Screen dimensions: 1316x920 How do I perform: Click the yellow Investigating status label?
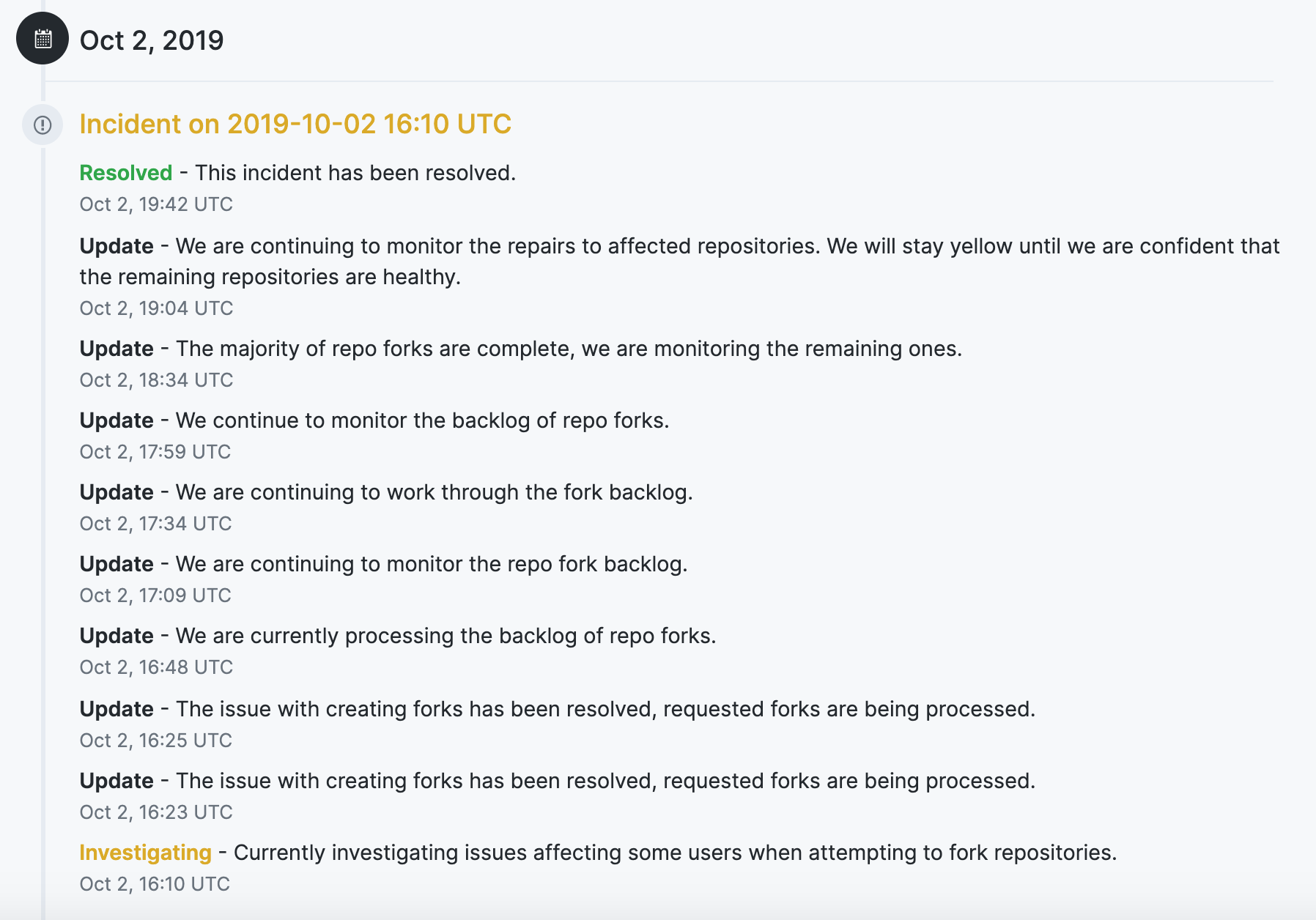click(145, 853)
